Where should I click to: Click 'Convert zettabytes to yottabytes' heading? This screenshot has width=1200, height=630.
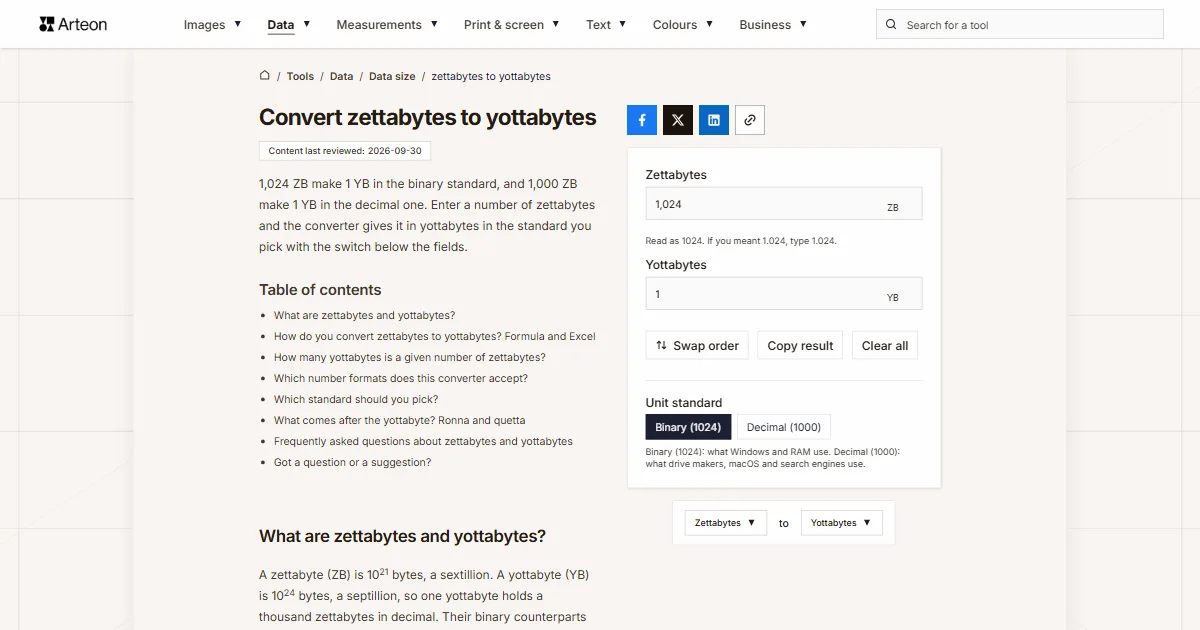click(428, 117)
